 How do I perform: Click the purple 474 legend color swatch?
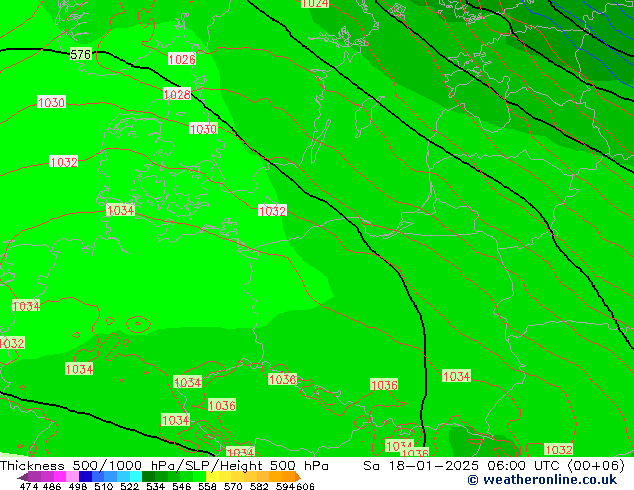coord(28,477)
